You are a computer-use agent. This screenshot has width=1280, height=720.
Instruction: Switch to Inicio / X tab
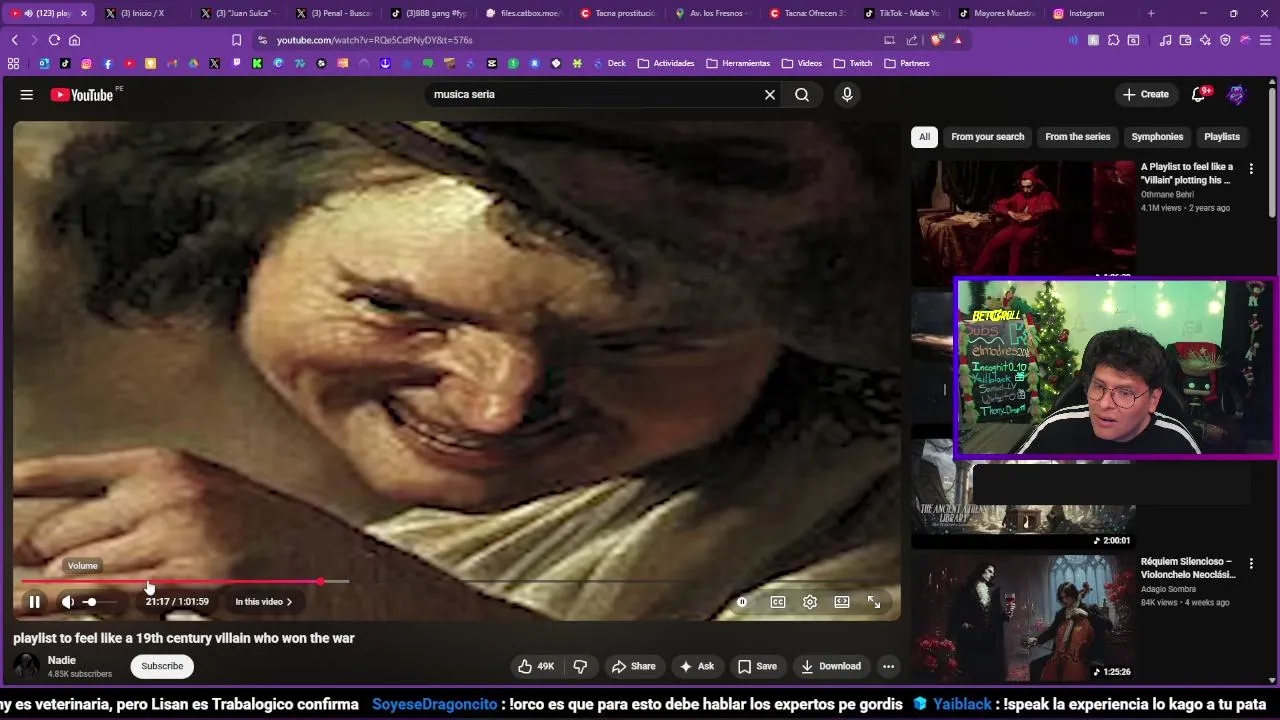(141, 13)
